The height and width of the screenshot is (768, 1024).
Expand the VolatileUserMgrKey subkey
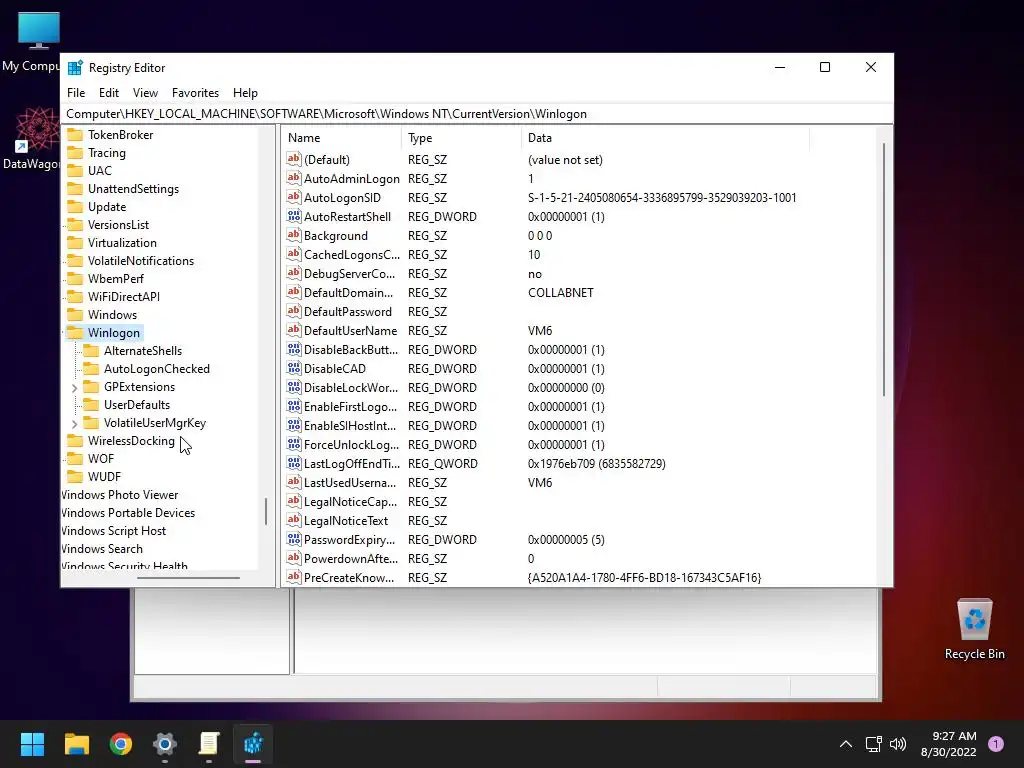click(x=74, y=423)
